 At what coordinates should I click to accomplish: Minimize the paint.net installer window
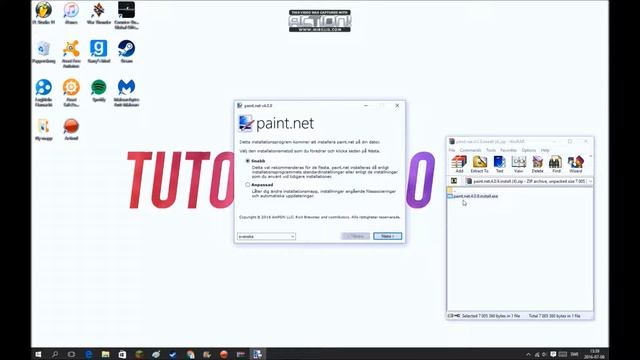(366, 105)
